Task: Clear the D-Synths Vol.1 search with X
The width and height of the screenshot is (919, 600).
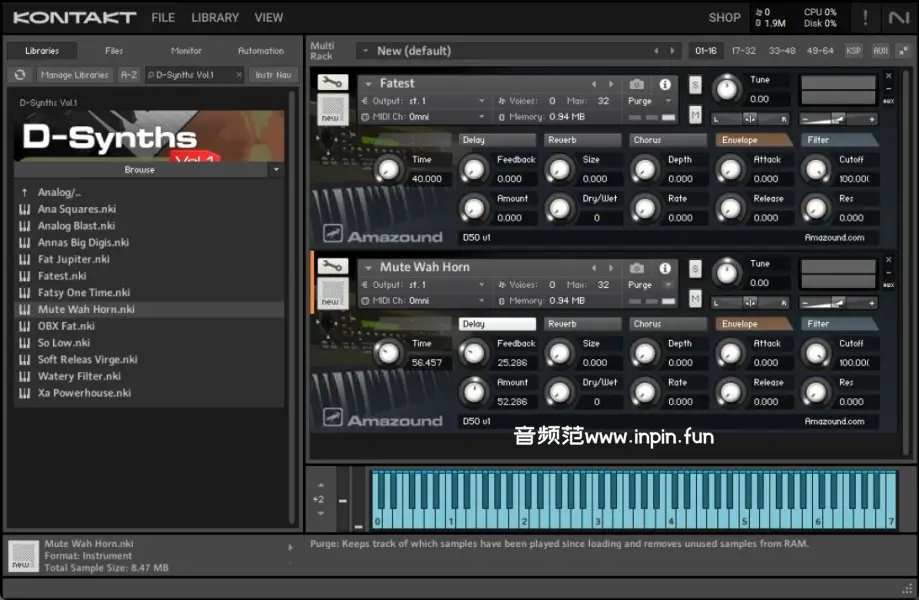Action: tap(238, 75)
